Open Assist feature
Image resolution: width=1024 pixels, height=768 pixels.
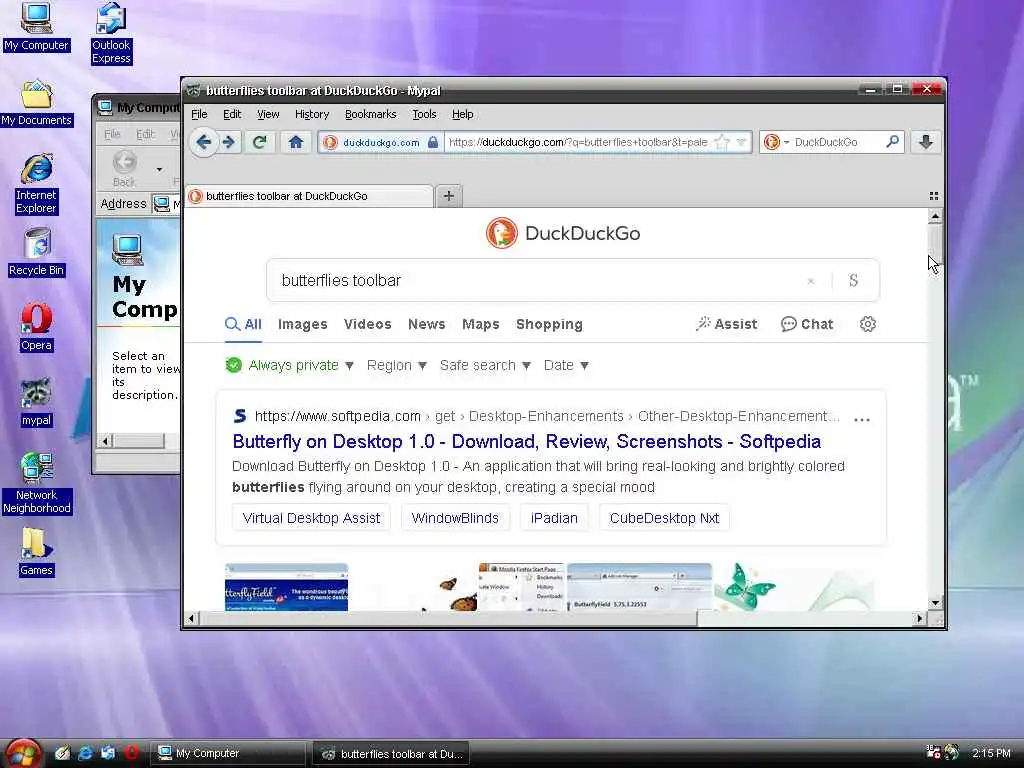tap(727, 324)
